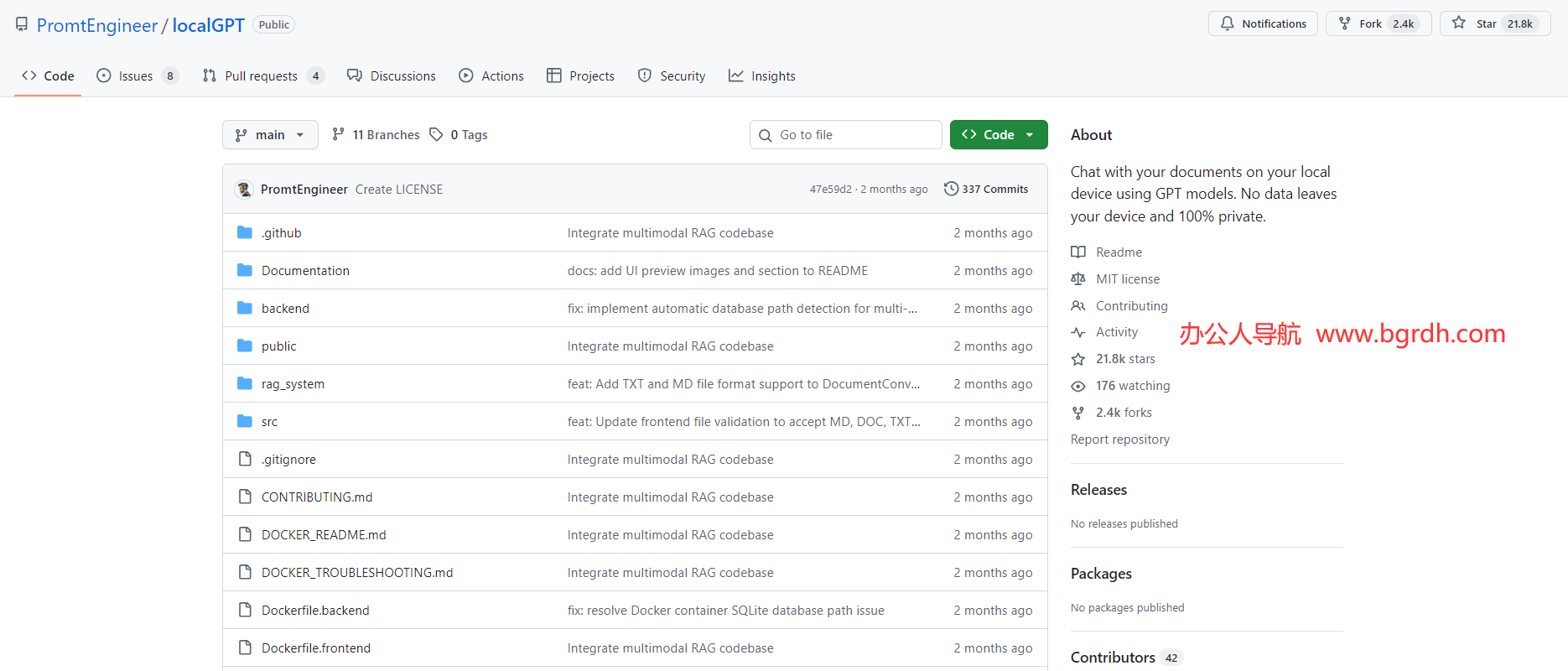Open the Actions tab
The width and height of the screenshot is (1568, 671).
[x=491, y=75]
